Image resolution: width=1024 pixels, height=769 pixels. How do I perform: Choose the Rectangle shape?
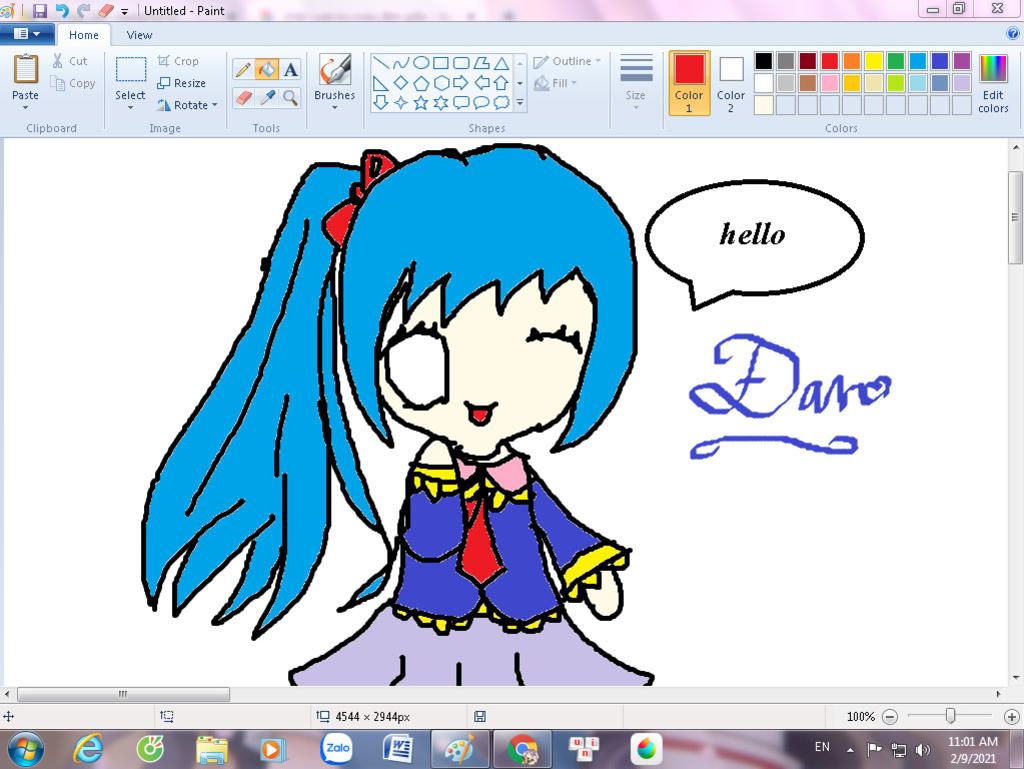point(441,63)
